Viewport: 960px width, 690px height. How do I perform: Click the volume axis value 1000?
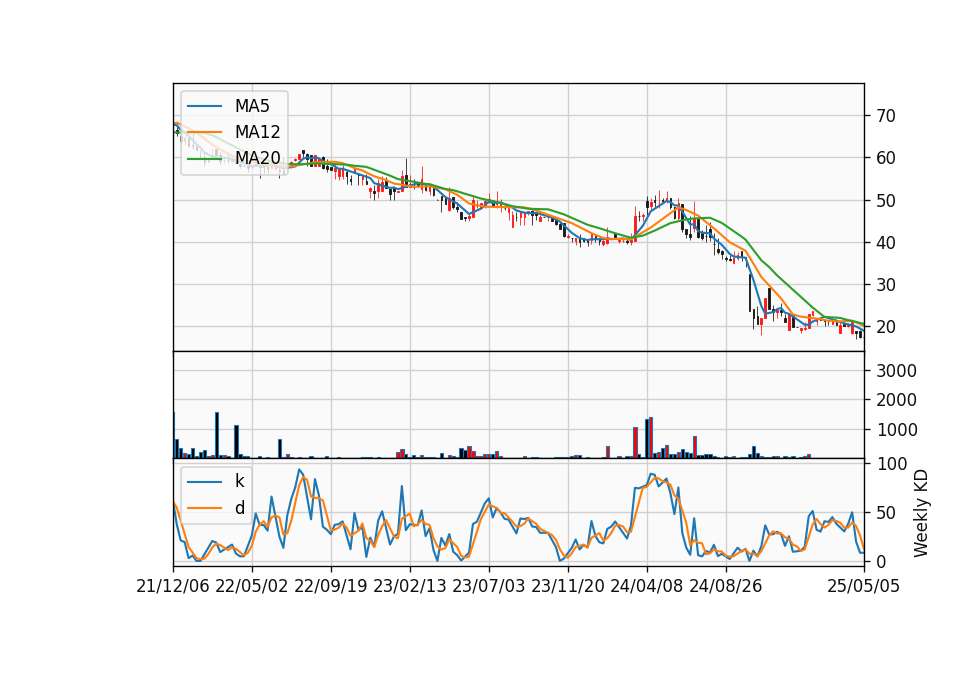pos(897,430)
